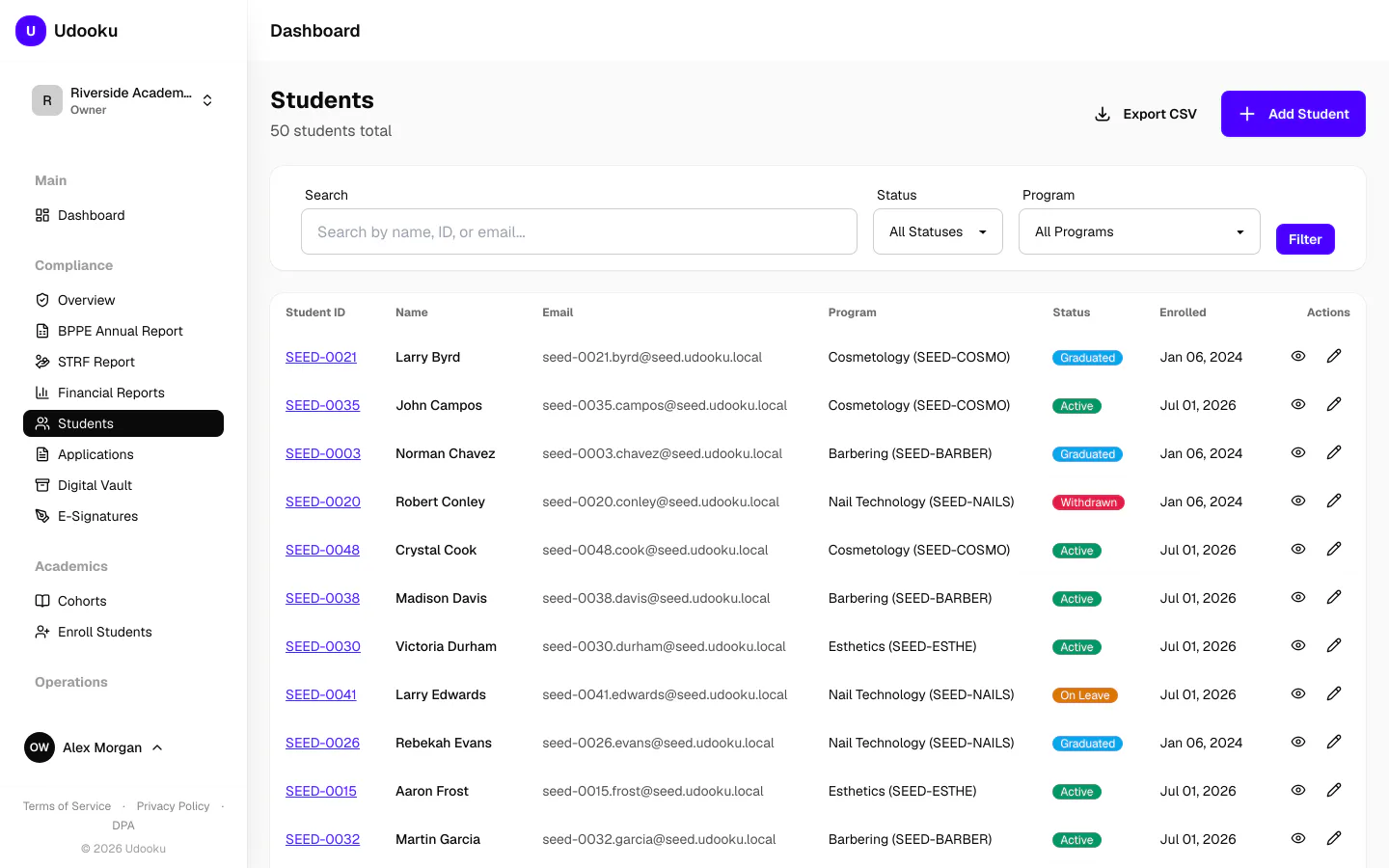Click Robert Conley's Withdrawn status badge
This screenshot has width=1389, height=868.
(x=1088, y=502)
